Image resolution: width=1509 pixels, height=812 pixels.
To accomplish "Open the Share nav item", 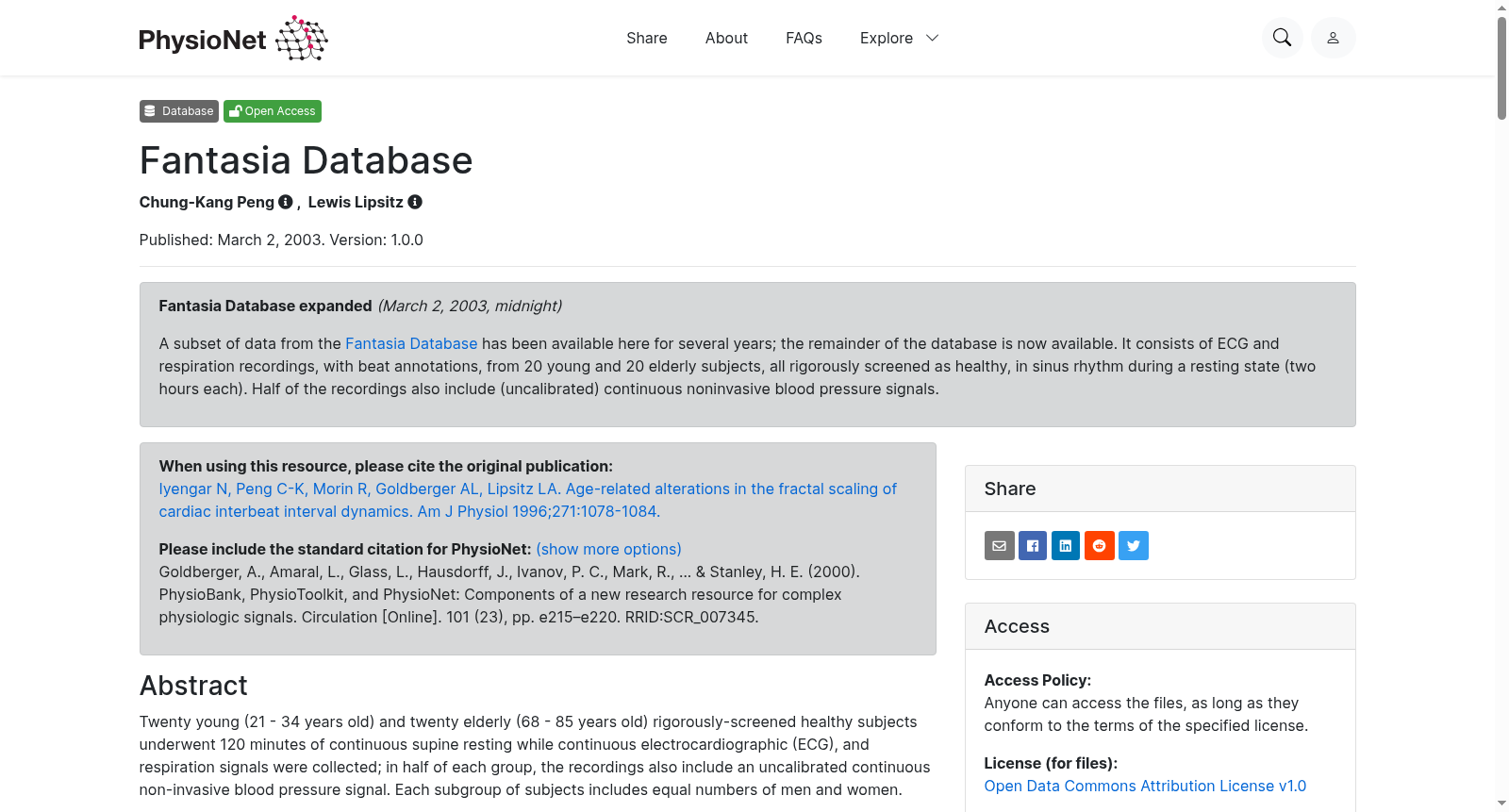I will tap(647, 38).
